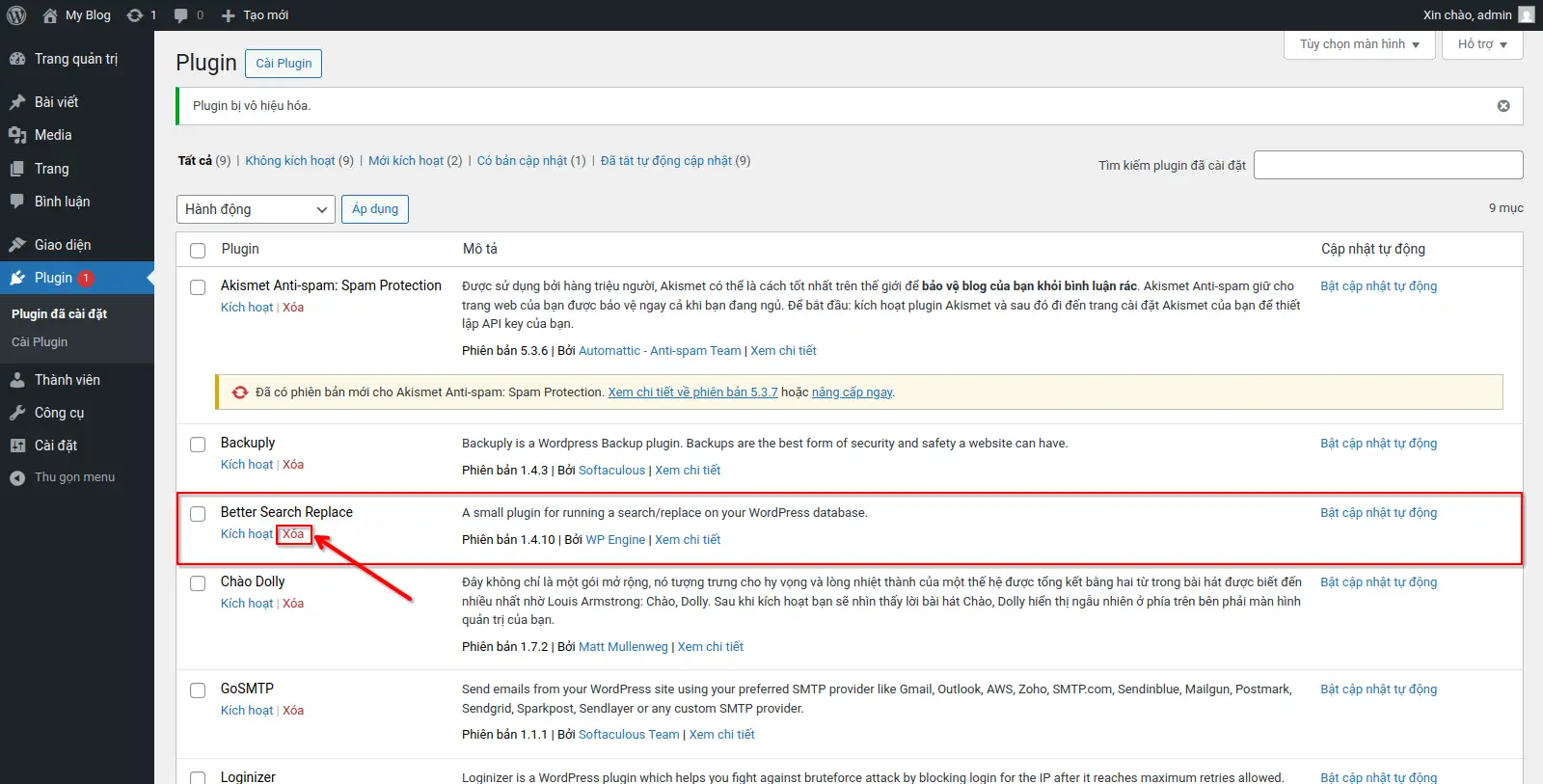
Task: Click Kích hoạt under GoSMTP
Action: (247, 711)
